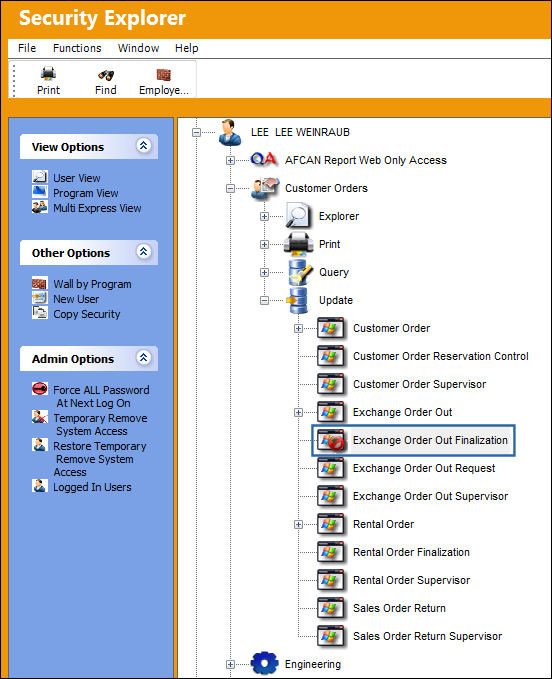Screen dimensions: 552x679
Task: Expand the Rental Order node
Action: tap(298, 524)
